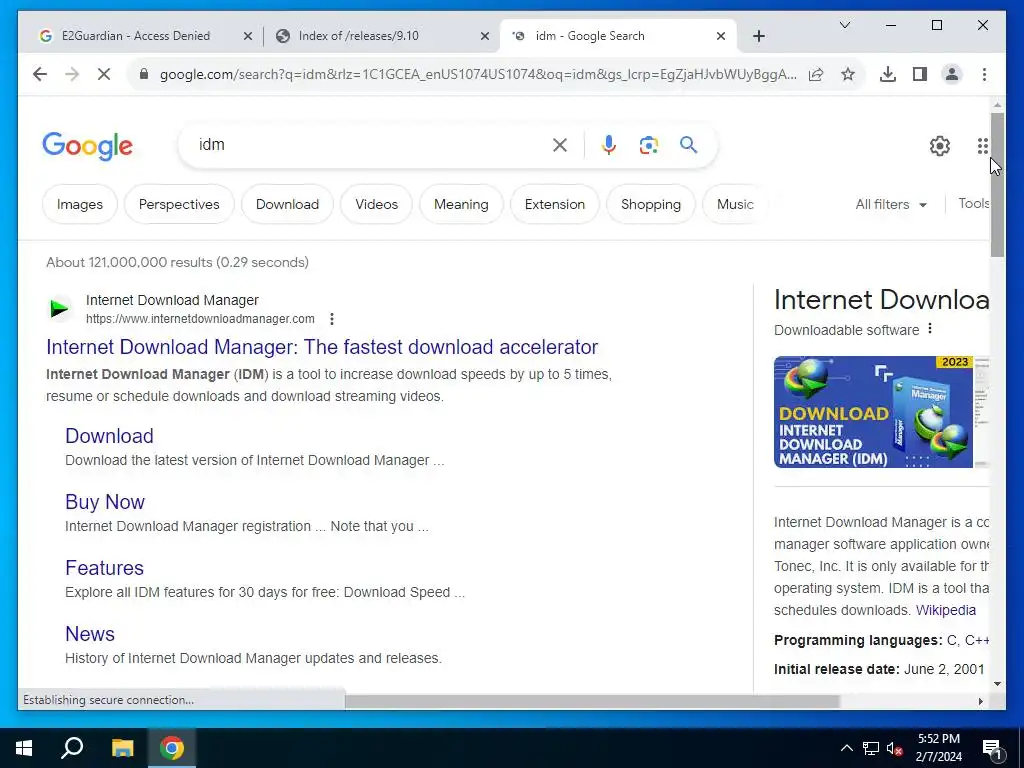Clear the Google search box
Screen dimensions: 1024x768
point(560,145)
